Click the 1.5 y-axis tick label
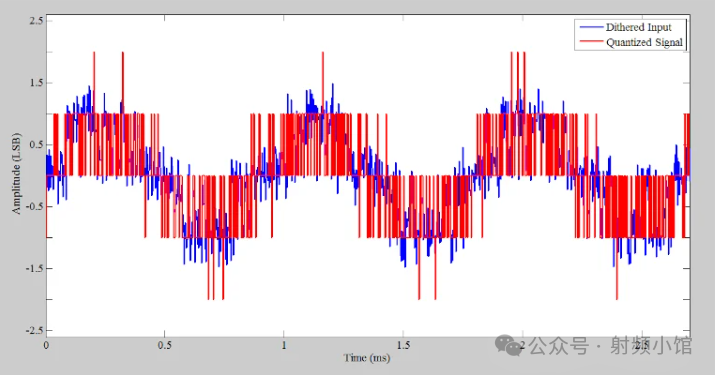716x375 pixels. (37, 83)
